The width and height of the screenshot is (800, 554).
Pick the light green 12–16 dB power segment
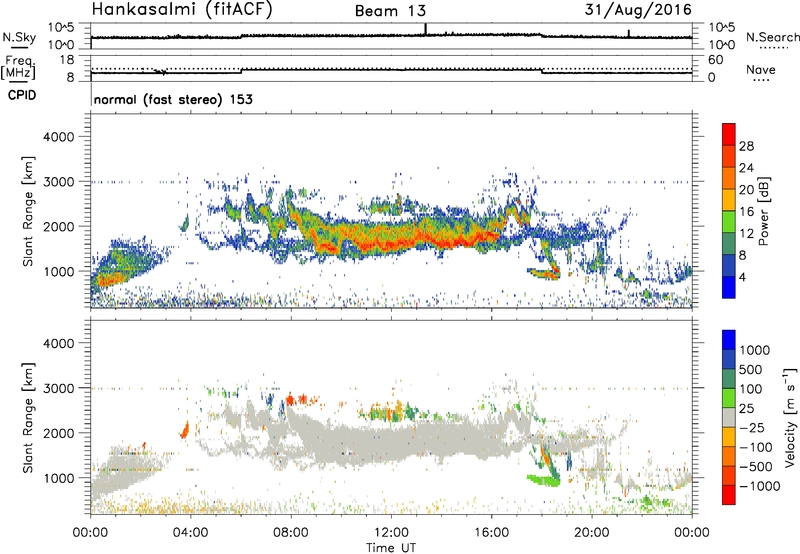[729, 221]
